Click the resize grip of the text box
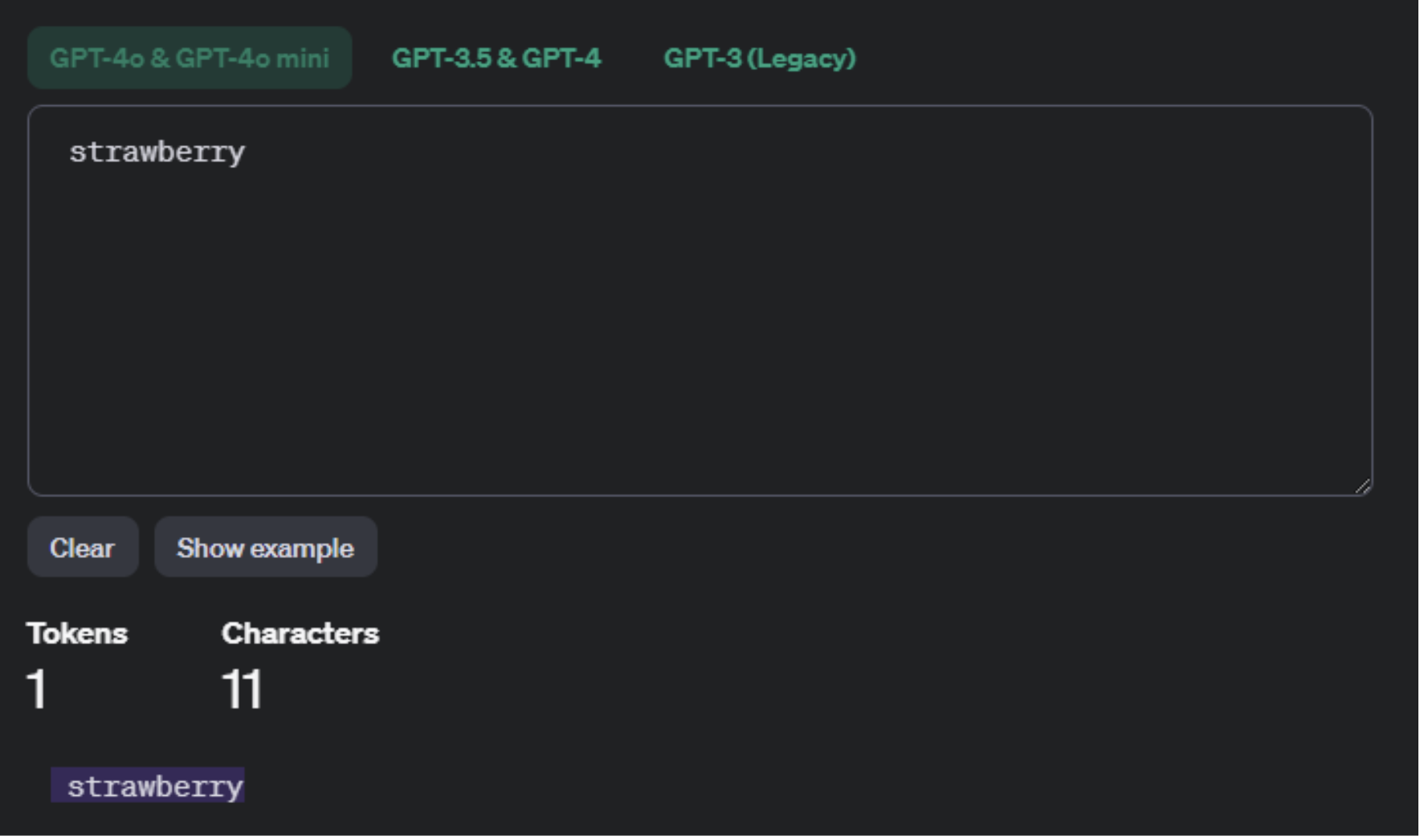The width and height of the screenshot is (1420, 840). [1362, 486]
